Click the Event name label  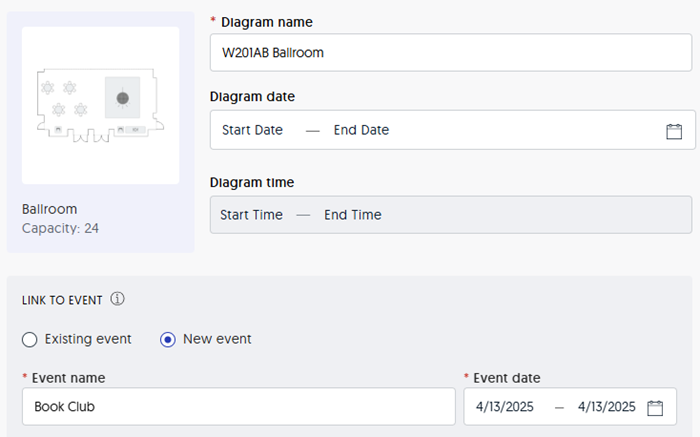click(68, 378)
